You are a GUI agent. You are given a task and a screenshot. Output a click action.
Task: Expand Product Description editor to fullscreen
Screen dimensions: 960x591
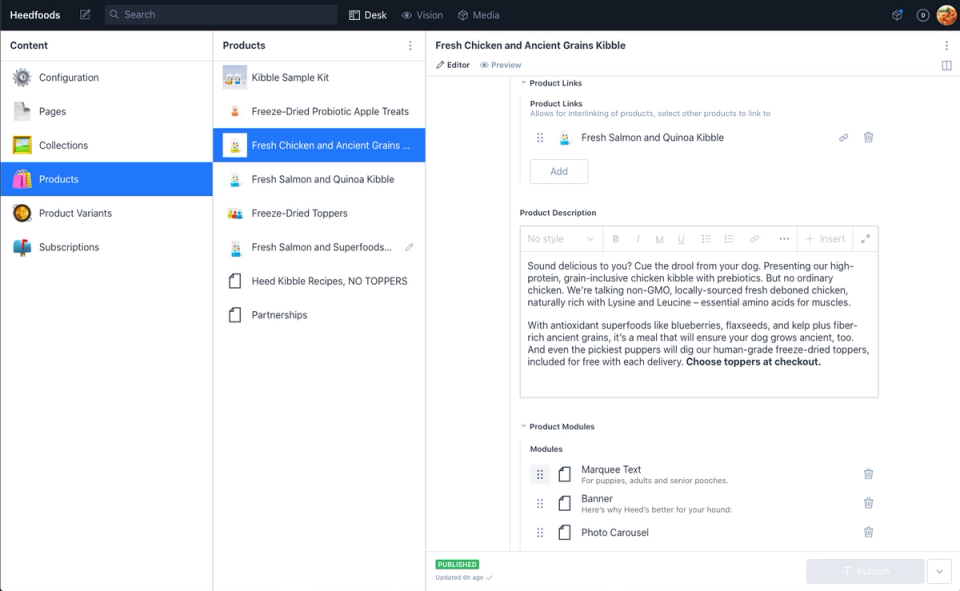(865, 239)
